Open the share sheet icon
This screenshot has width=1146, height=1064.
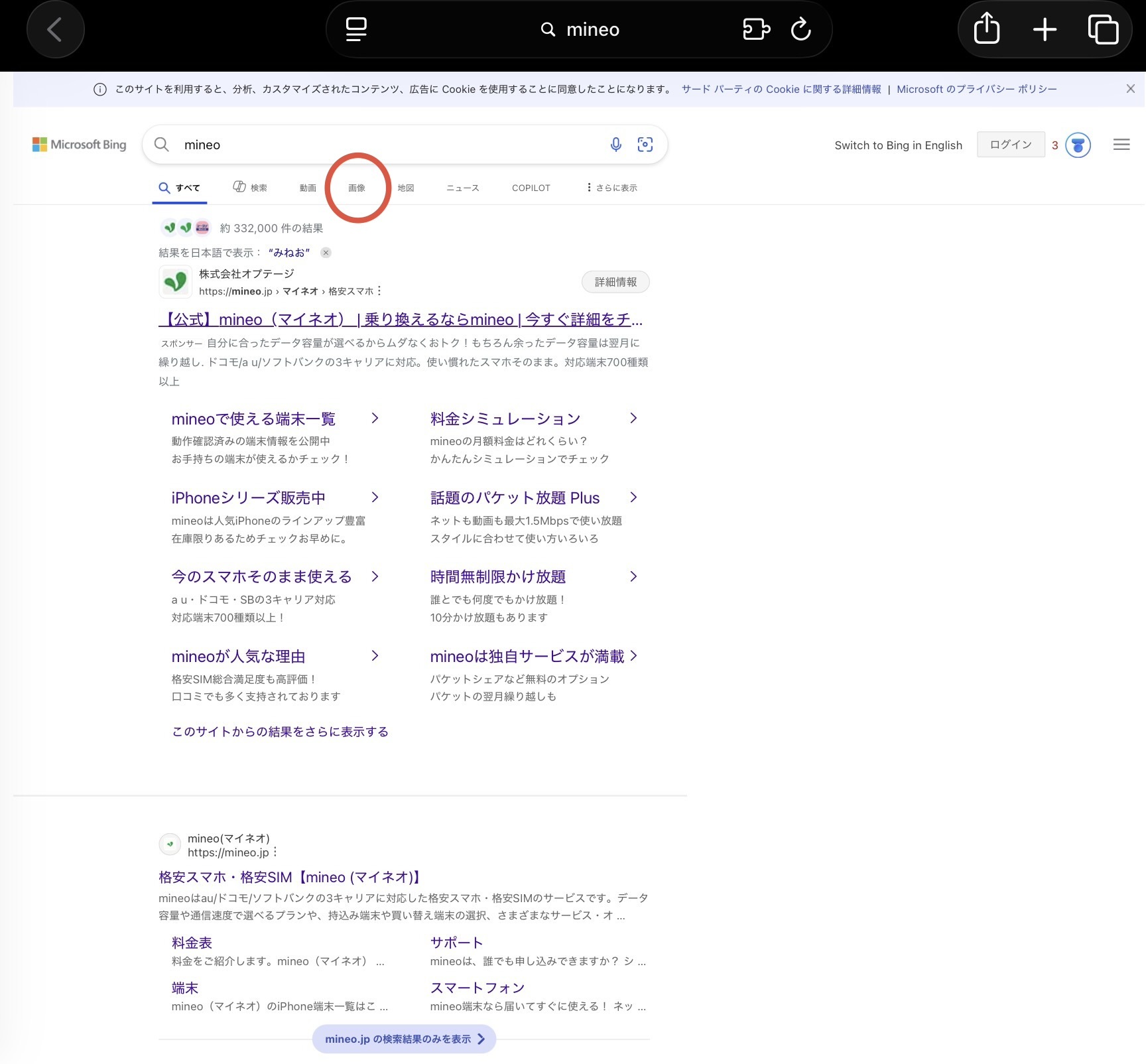(987, 30)
